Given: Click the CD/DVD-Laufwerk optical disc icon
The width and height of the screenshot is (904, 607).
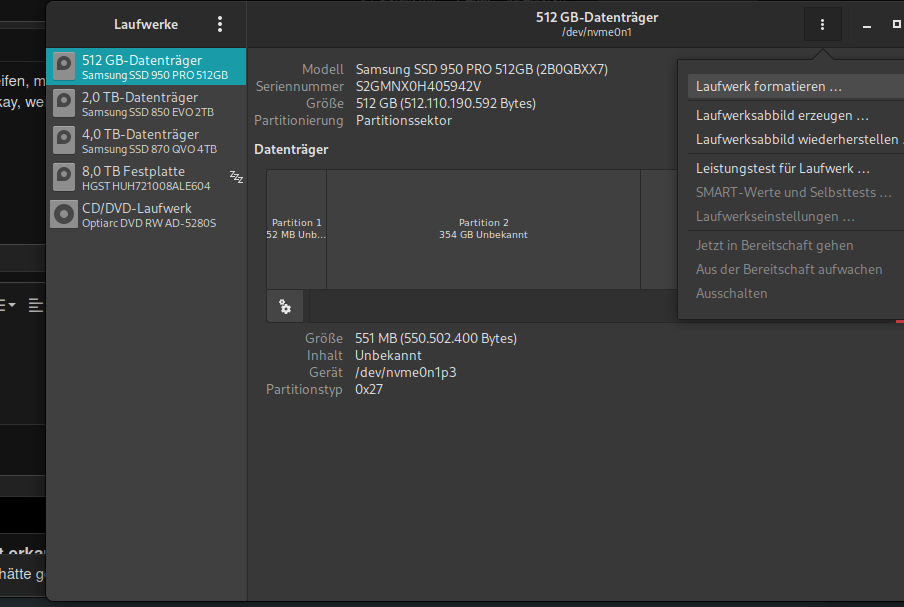Looking at the screenshot, I should pyautogui.click(x=64, y=214).
